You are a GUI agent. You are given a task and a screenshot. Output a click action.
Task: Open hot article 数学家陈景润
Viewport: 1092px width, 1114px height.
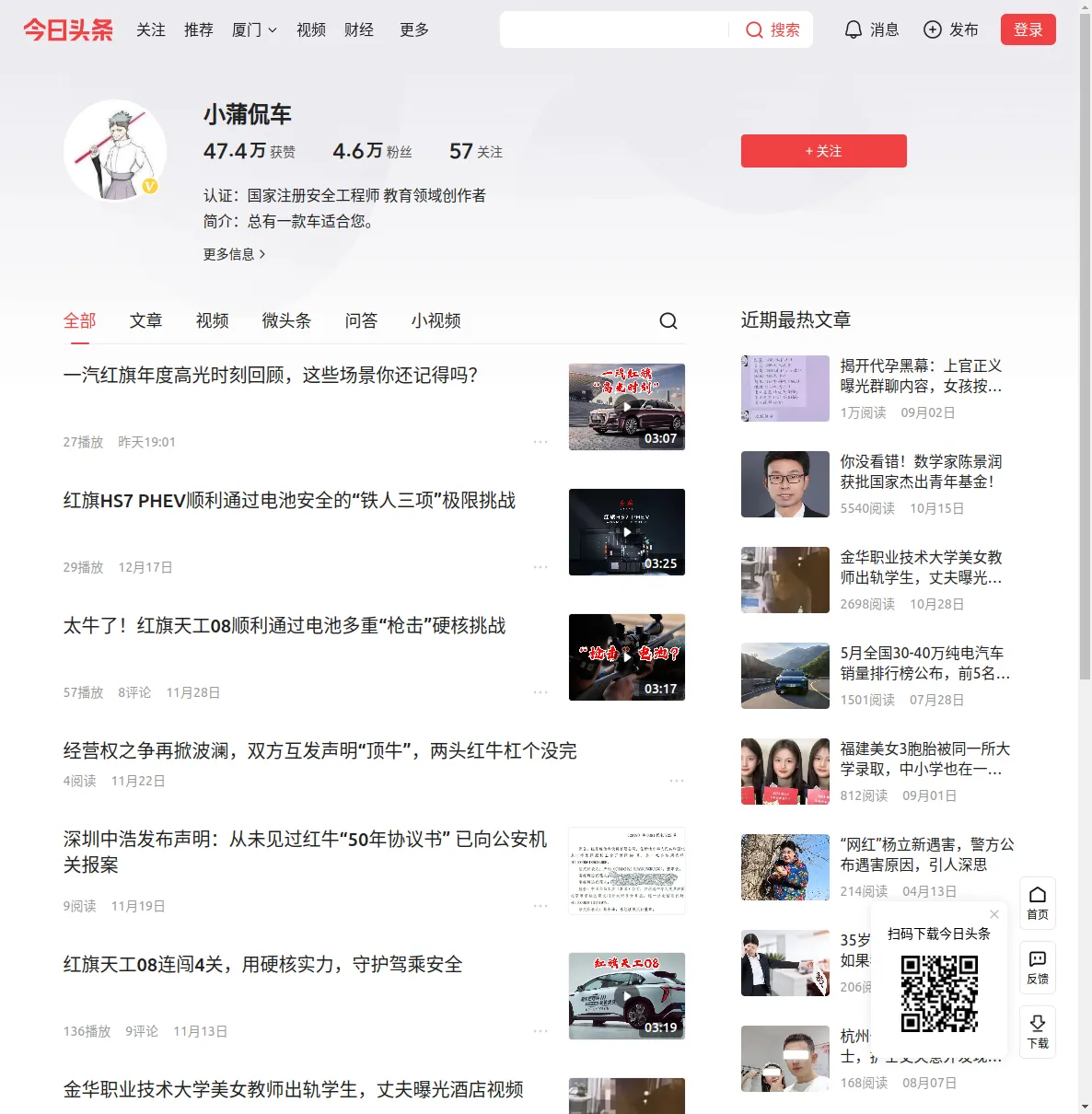coord(922,471)
